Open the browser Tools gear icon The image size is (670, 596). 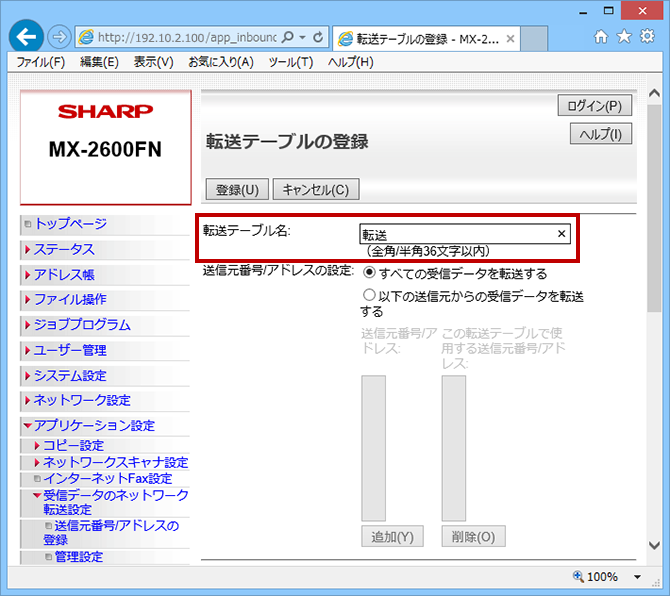[x=647, y=37]
